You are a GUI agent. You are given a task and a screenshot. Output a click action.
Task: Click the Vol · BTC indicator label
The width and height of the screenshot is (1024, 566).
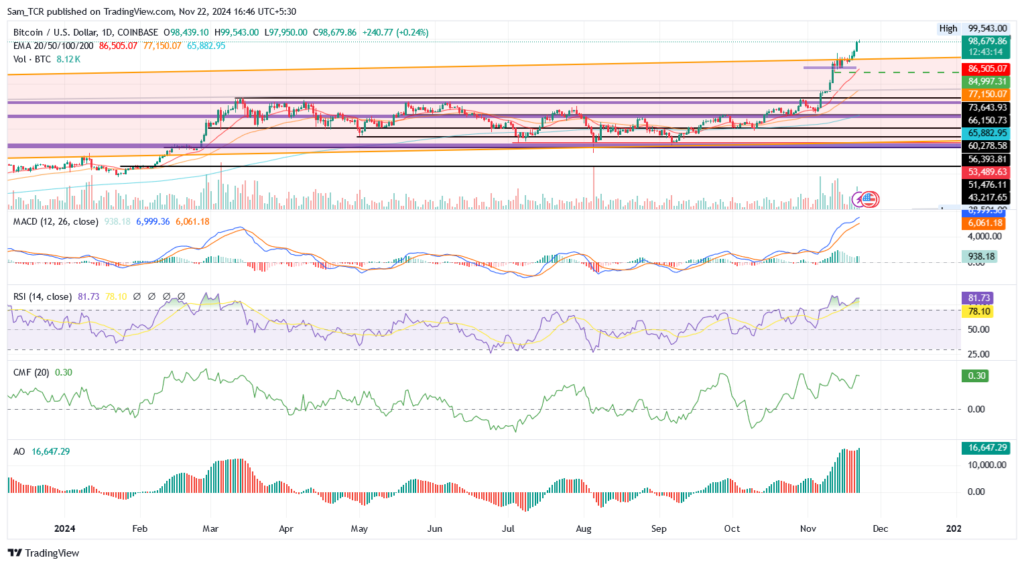pos(33,59)
